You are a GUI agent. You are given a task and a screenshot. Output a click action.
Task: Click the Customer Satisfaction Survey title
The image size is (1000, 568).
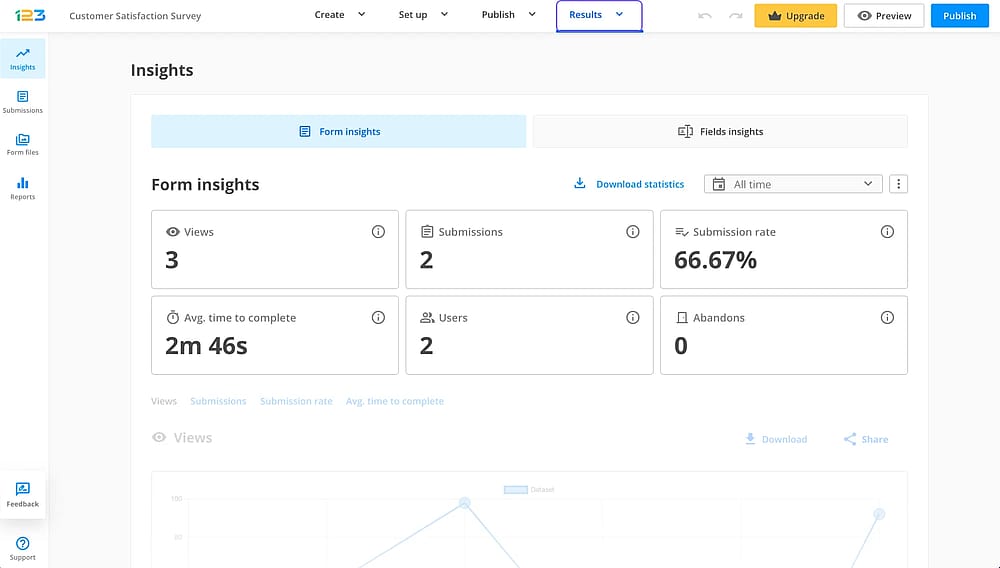pyautogui.click(x=135, y=15)
